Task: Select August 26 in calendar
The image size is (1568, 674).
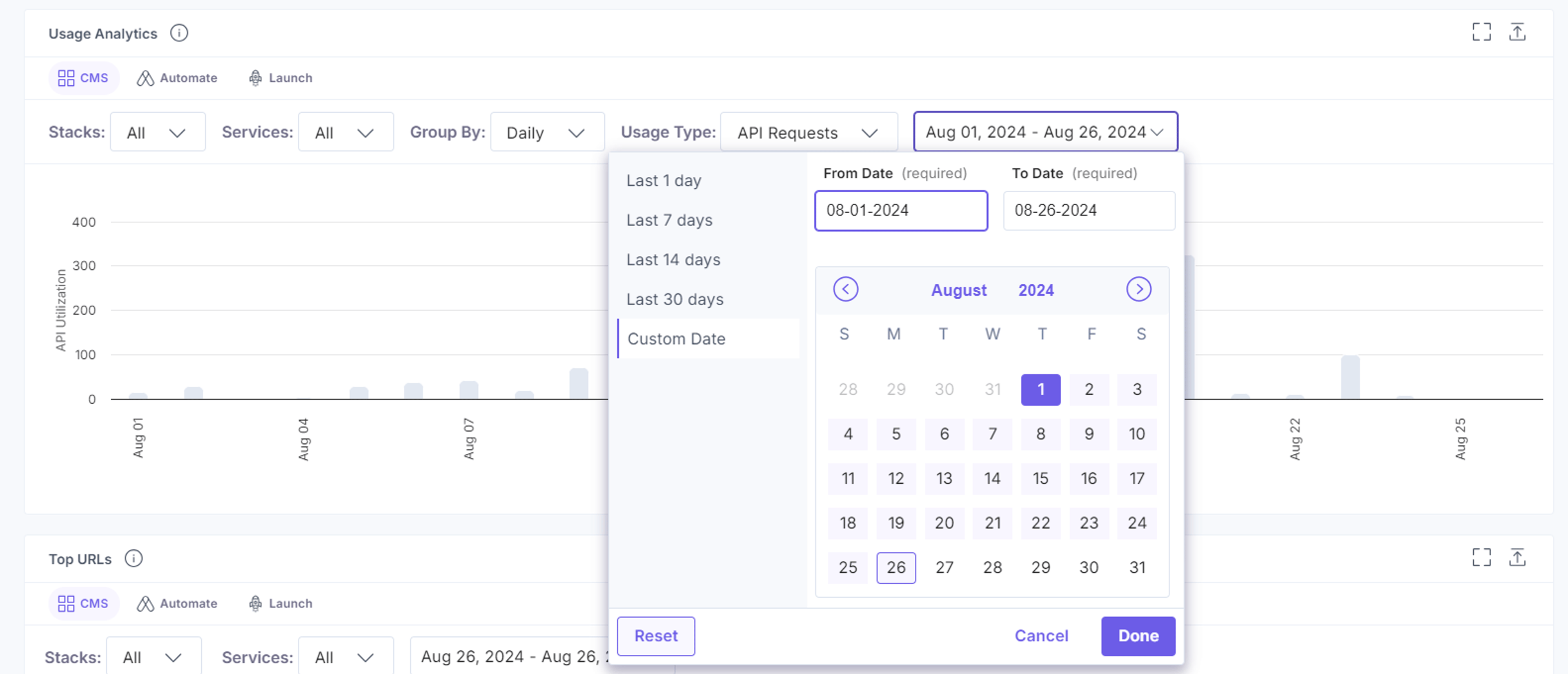Action: 896,567
